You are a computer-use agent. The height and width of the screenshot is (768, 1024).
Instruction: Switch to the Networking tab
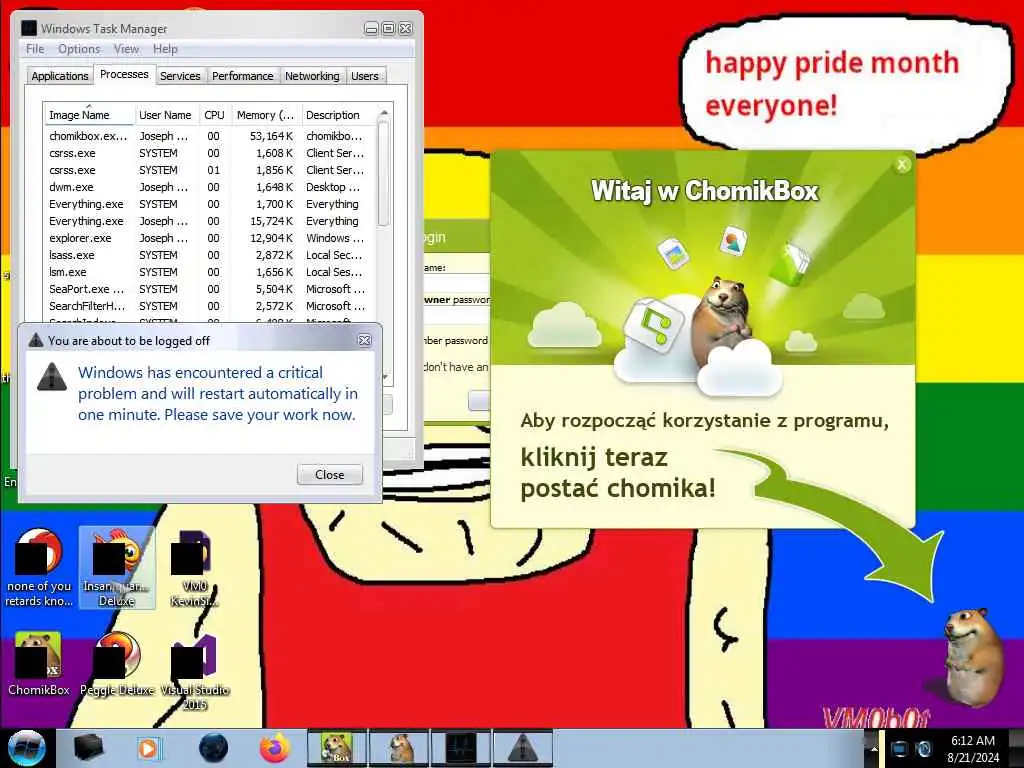click(312, 76)
